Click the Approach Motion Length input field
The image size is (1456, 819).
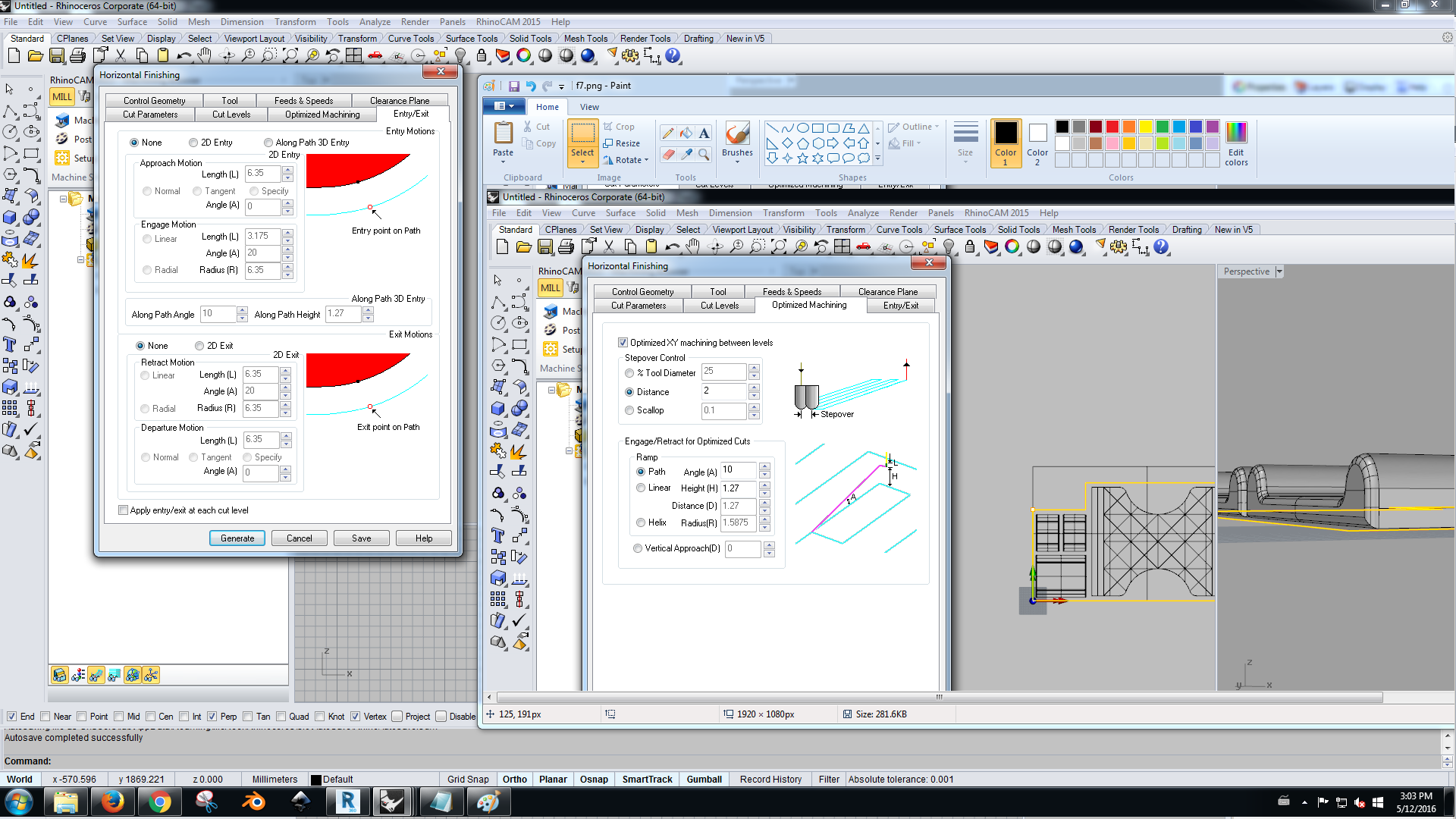click(263, 174)
